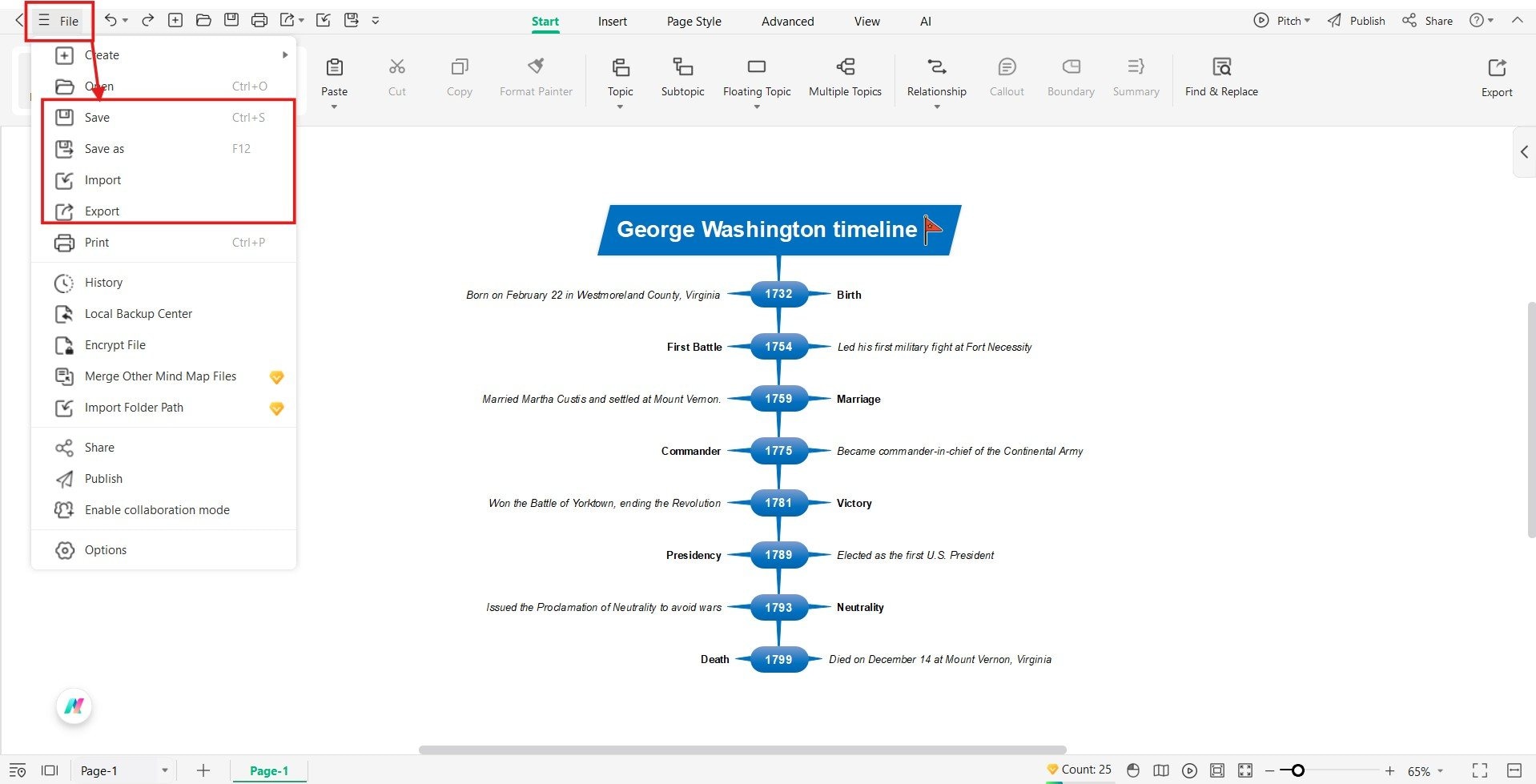Open the floating AI assistant button
The width and height of the screenshot is (1536, 784).
point(74,706)
